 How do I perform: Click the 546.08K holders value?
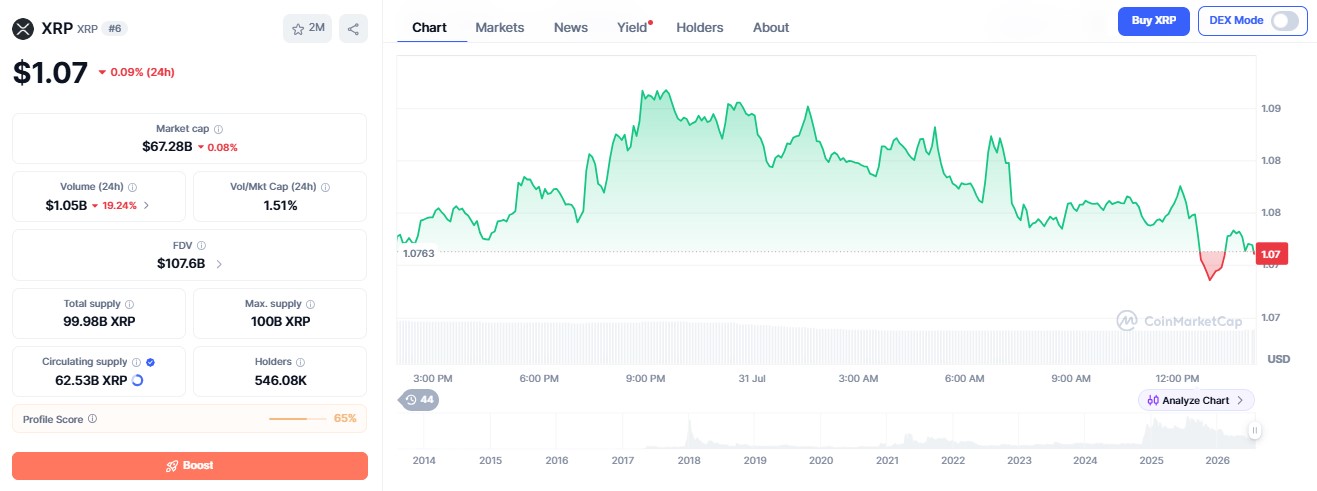(x=280, y=380)
